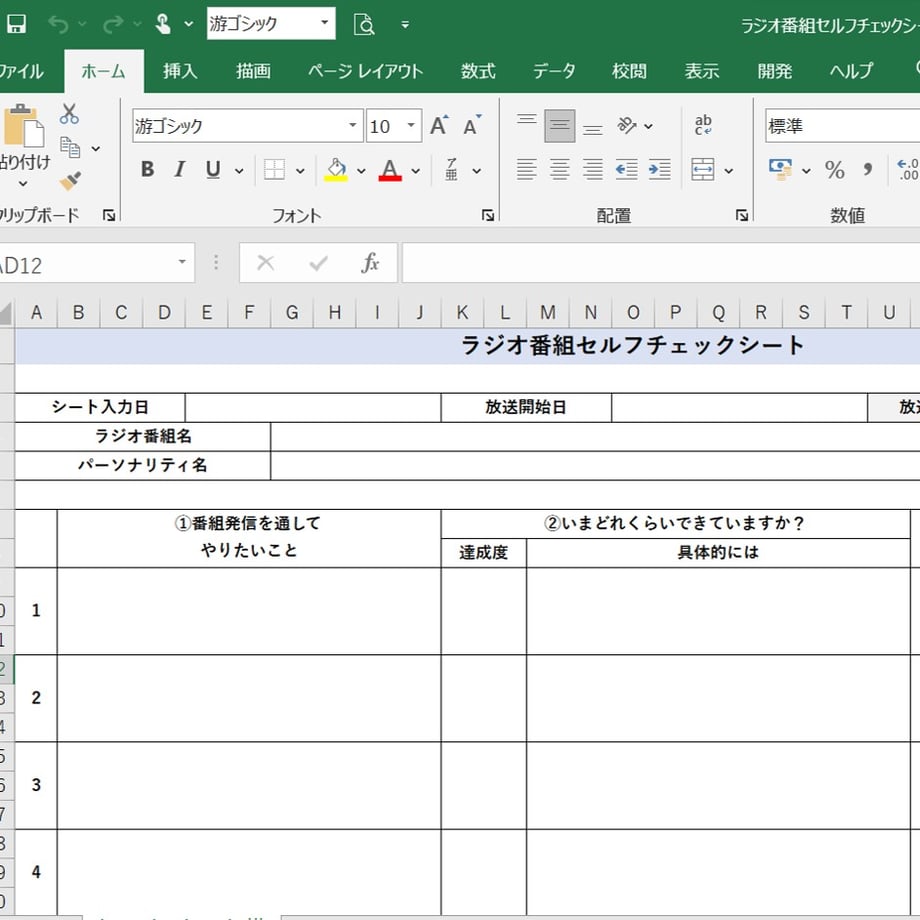Increase indent
920x920 pixels.
tap(659, 170)
